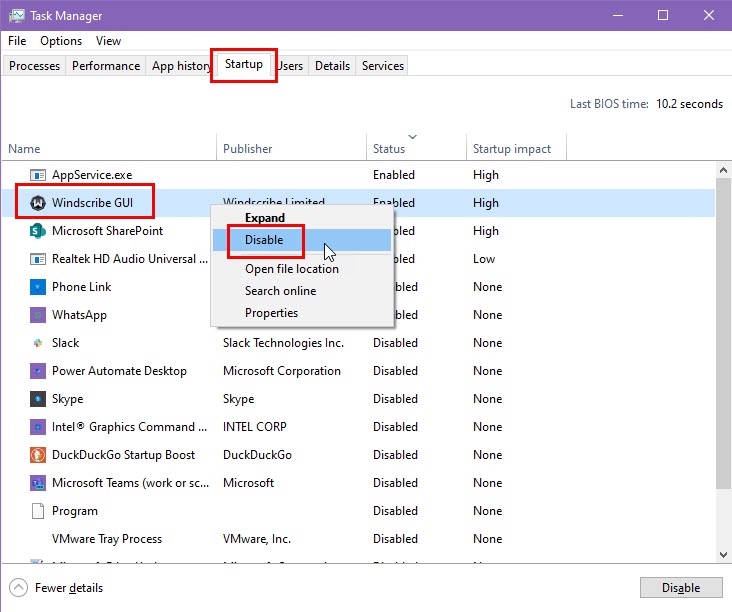
Task: Choose Disable in the context menu
Action: (x=302, y=240)
